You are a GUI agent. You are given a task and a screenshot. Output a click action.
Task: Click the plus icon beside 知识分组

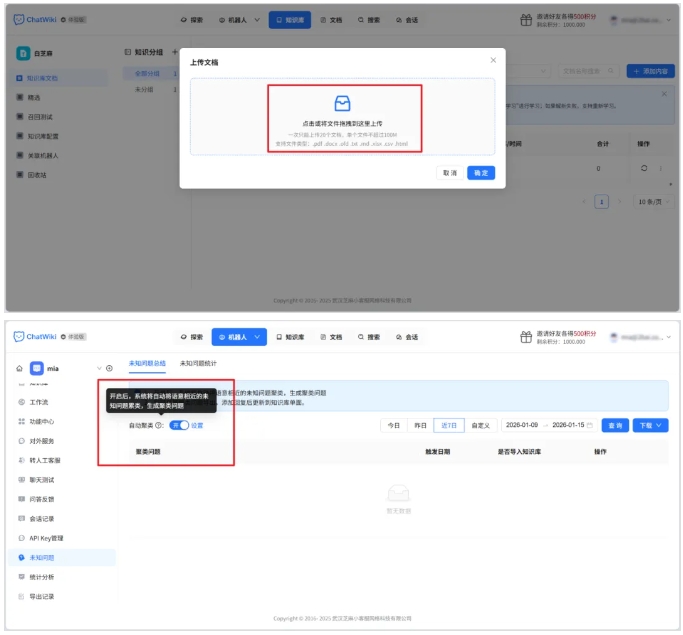(174, 52)
